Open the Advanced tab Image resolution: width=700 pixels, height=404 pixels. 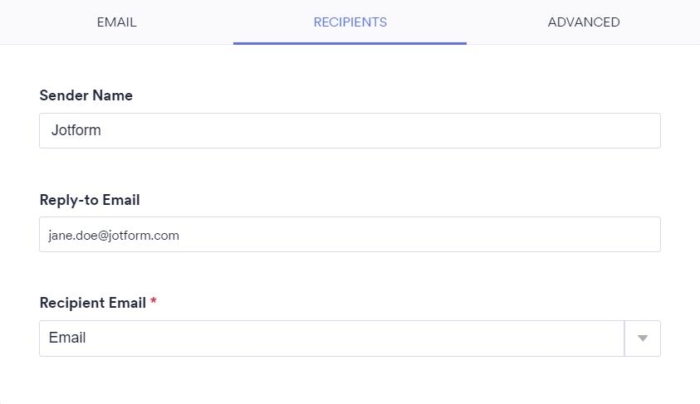tap(583, 22)
